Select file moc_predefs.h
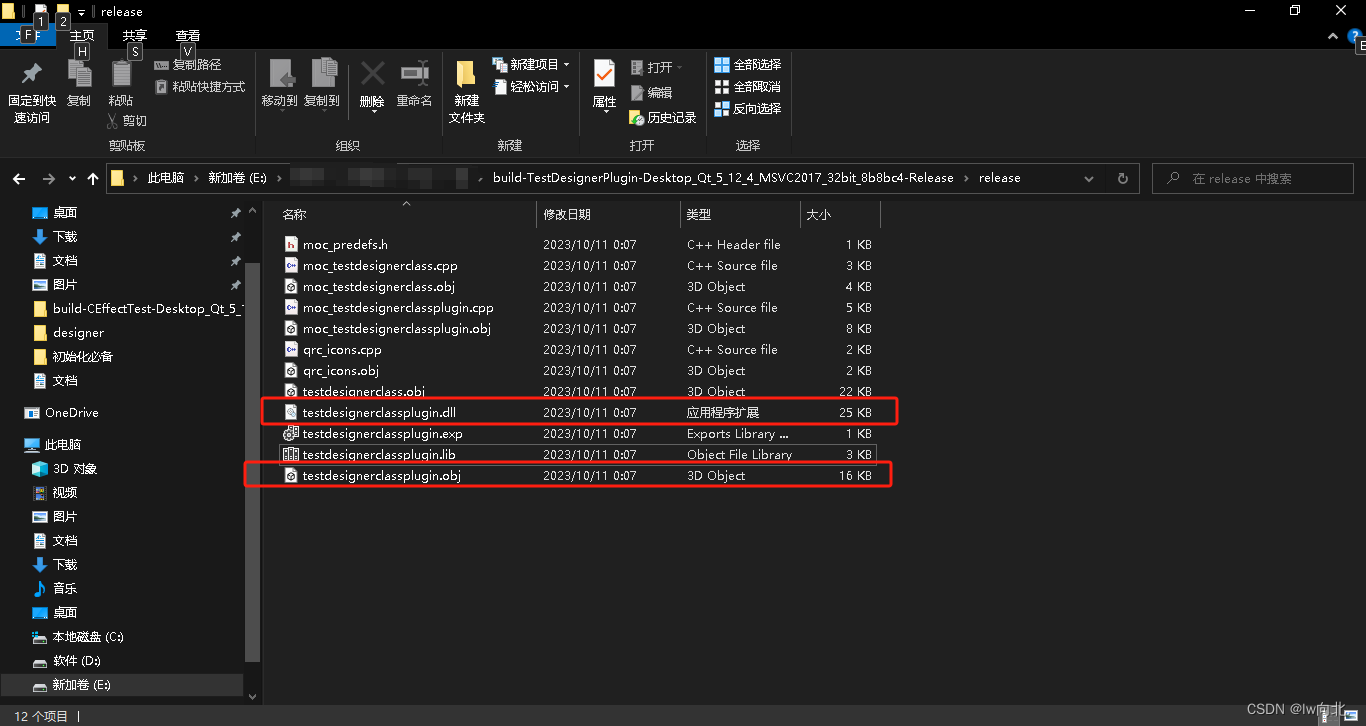1366x726 pixels. pyautogui.click(x=345, y=245)
